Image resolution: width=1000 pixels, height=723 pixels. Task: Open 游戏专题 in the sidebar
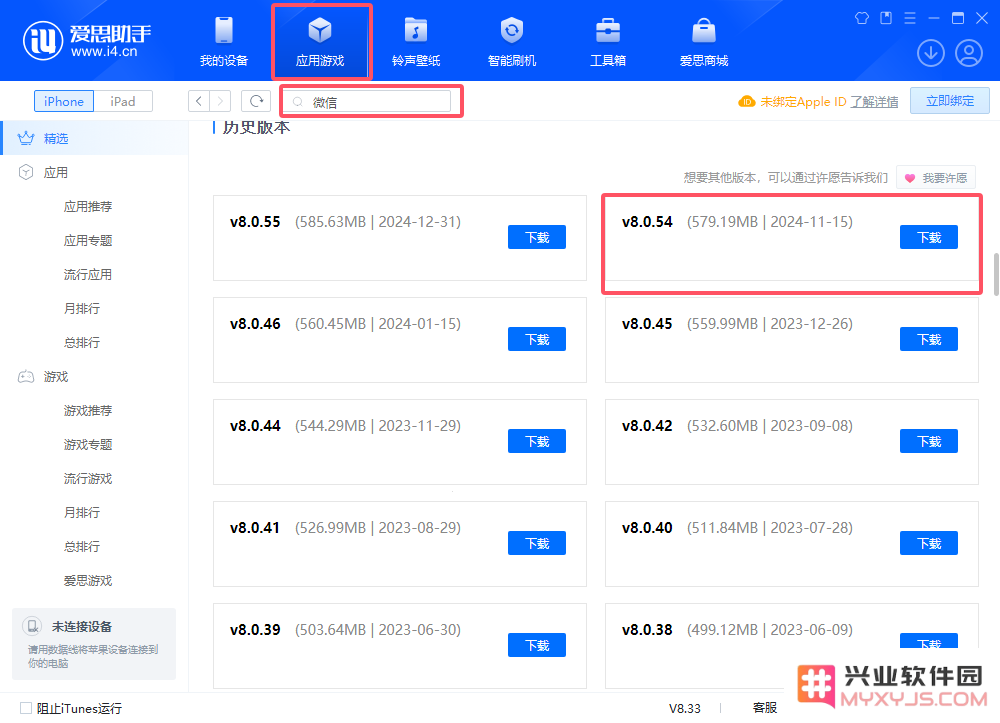88,444
